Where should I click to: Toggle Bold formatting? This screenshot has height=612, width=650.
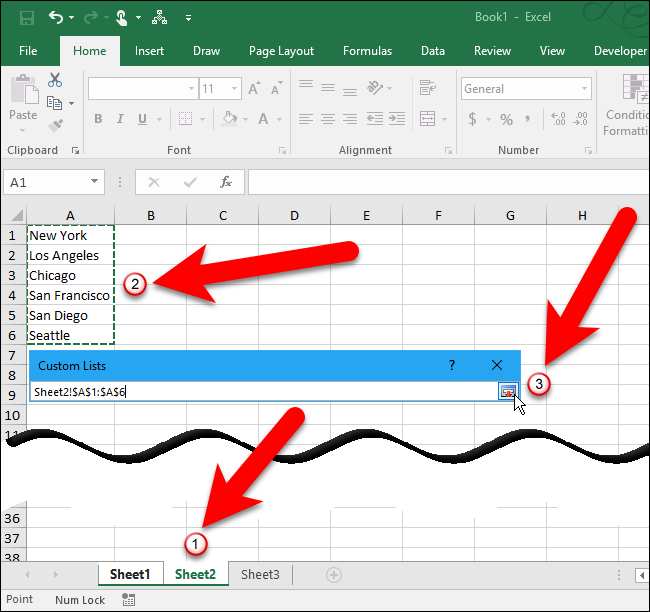point(98,119)
